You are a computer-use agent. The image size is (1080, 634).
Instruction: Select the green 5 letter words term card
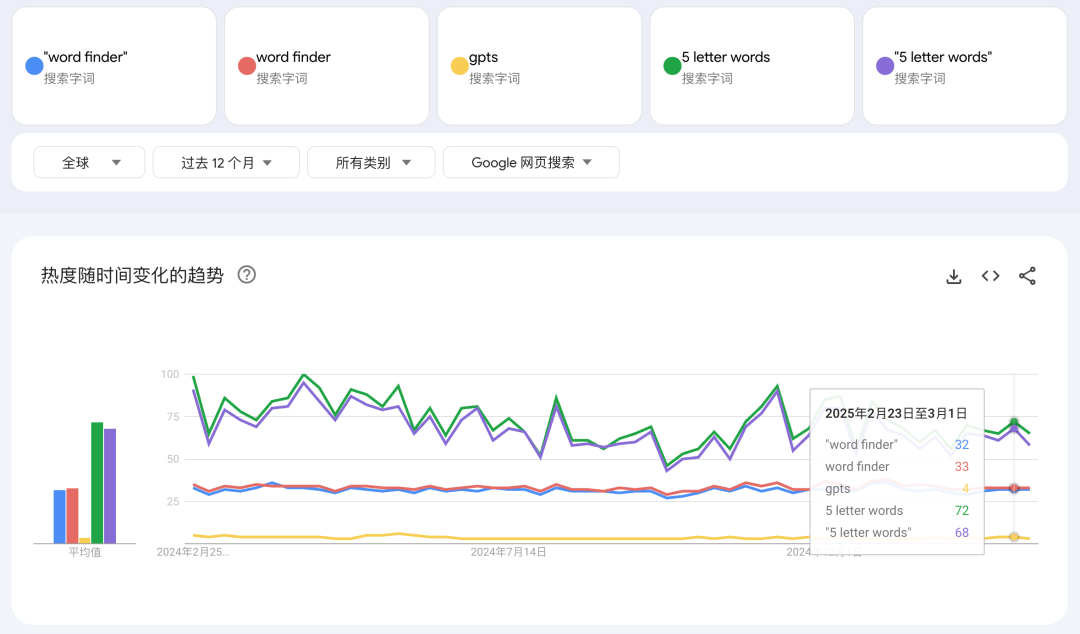pos(752,66)
